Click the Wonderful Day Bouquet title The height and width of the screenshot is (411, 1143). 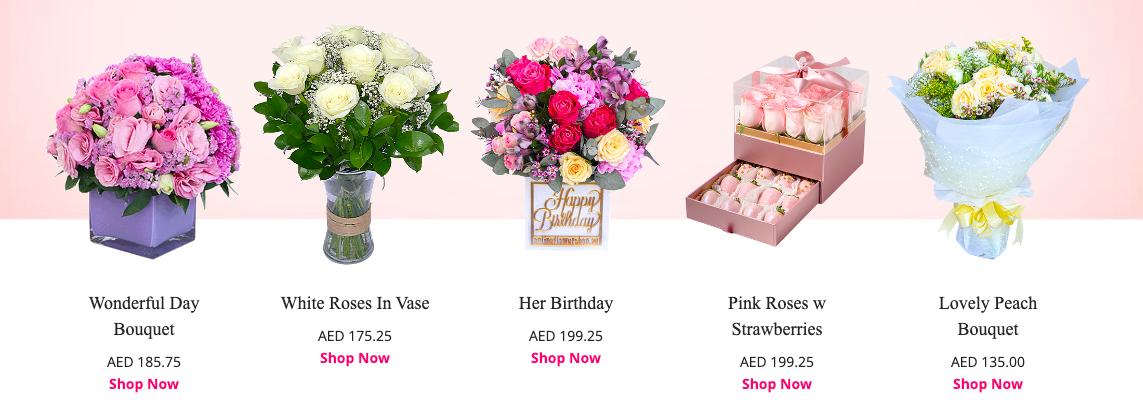point(144,316)
